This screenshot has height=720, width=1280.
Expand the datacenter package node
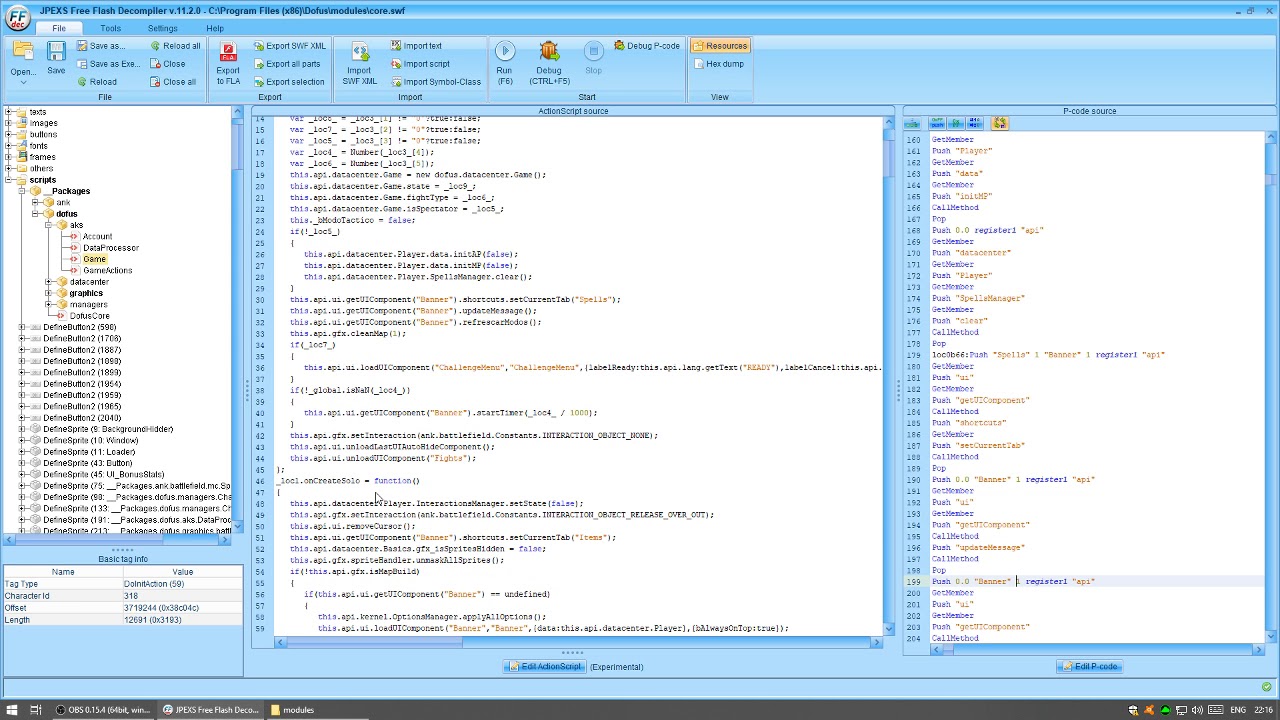pyautogui.click(x=49, y=282)
